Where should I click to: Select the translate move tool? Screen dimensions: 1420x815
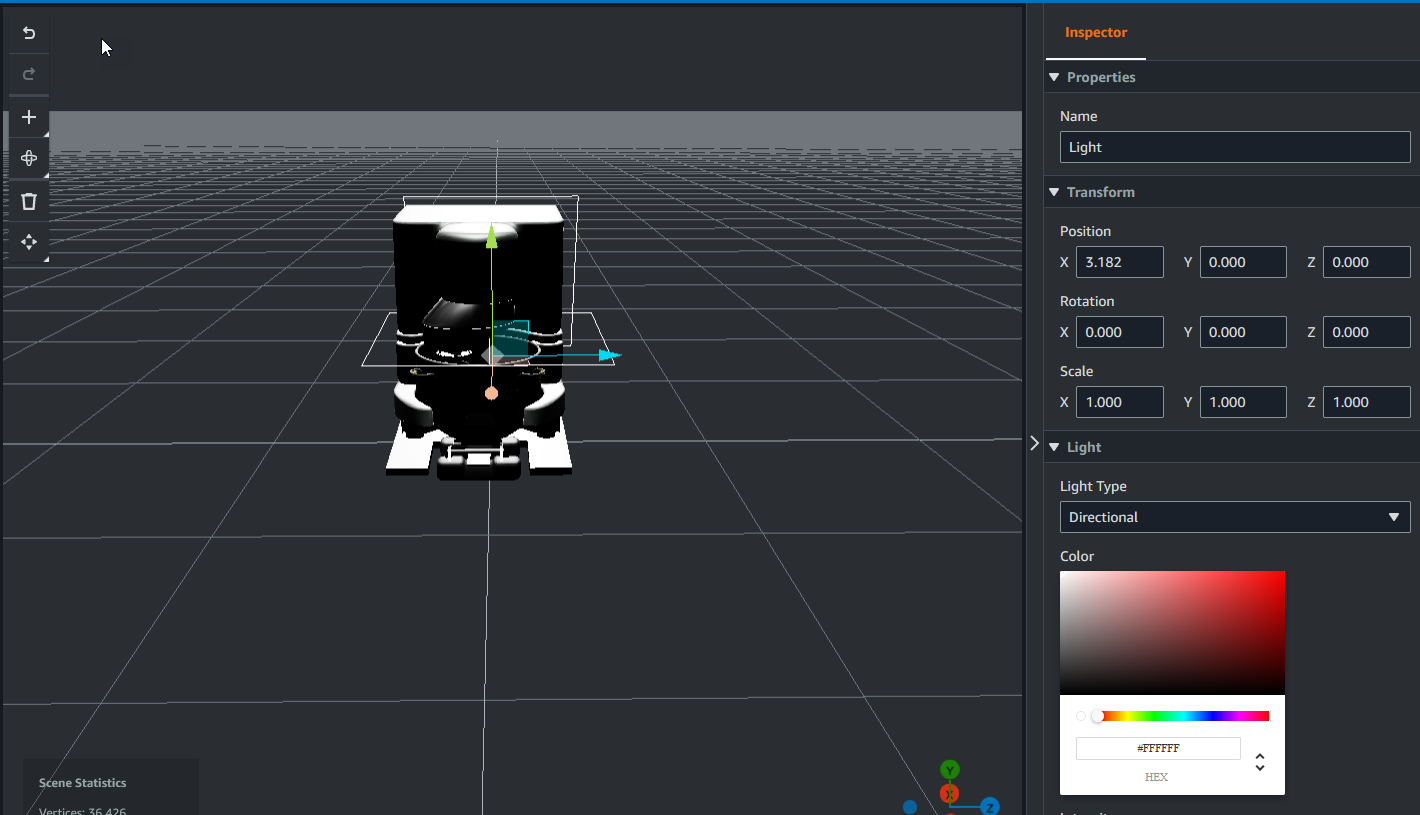pyautogui.click(x=29, y=242)
